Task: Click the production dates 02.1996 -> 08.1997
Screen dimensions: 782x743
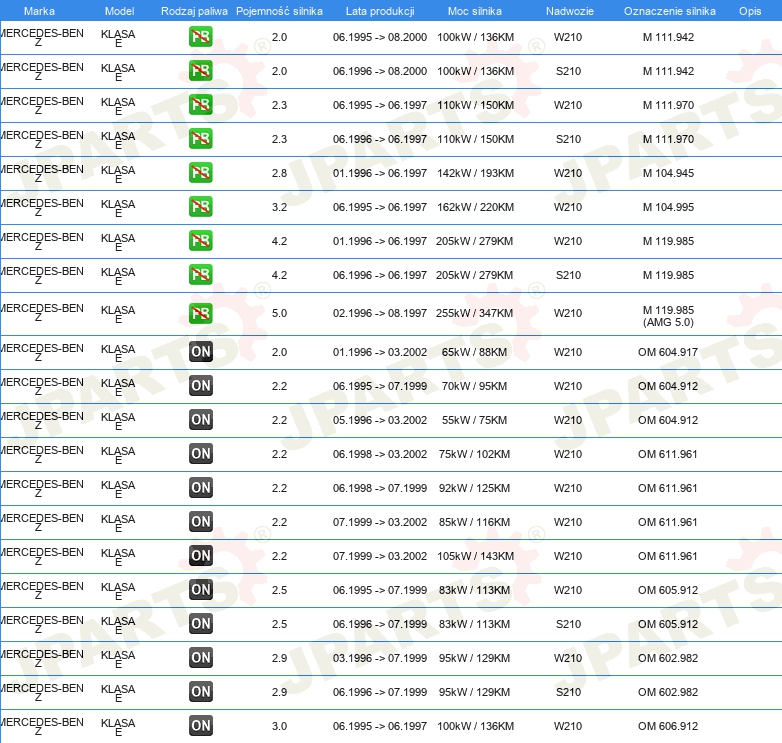Action: [379, 314]
